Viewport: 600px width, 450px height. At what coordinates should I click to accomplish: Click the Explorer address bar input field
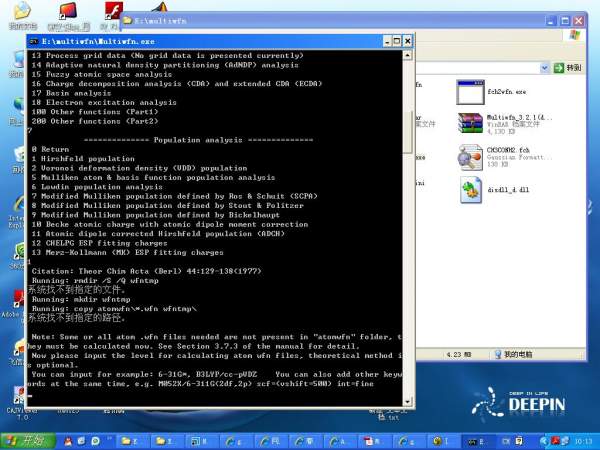[477, 68]
